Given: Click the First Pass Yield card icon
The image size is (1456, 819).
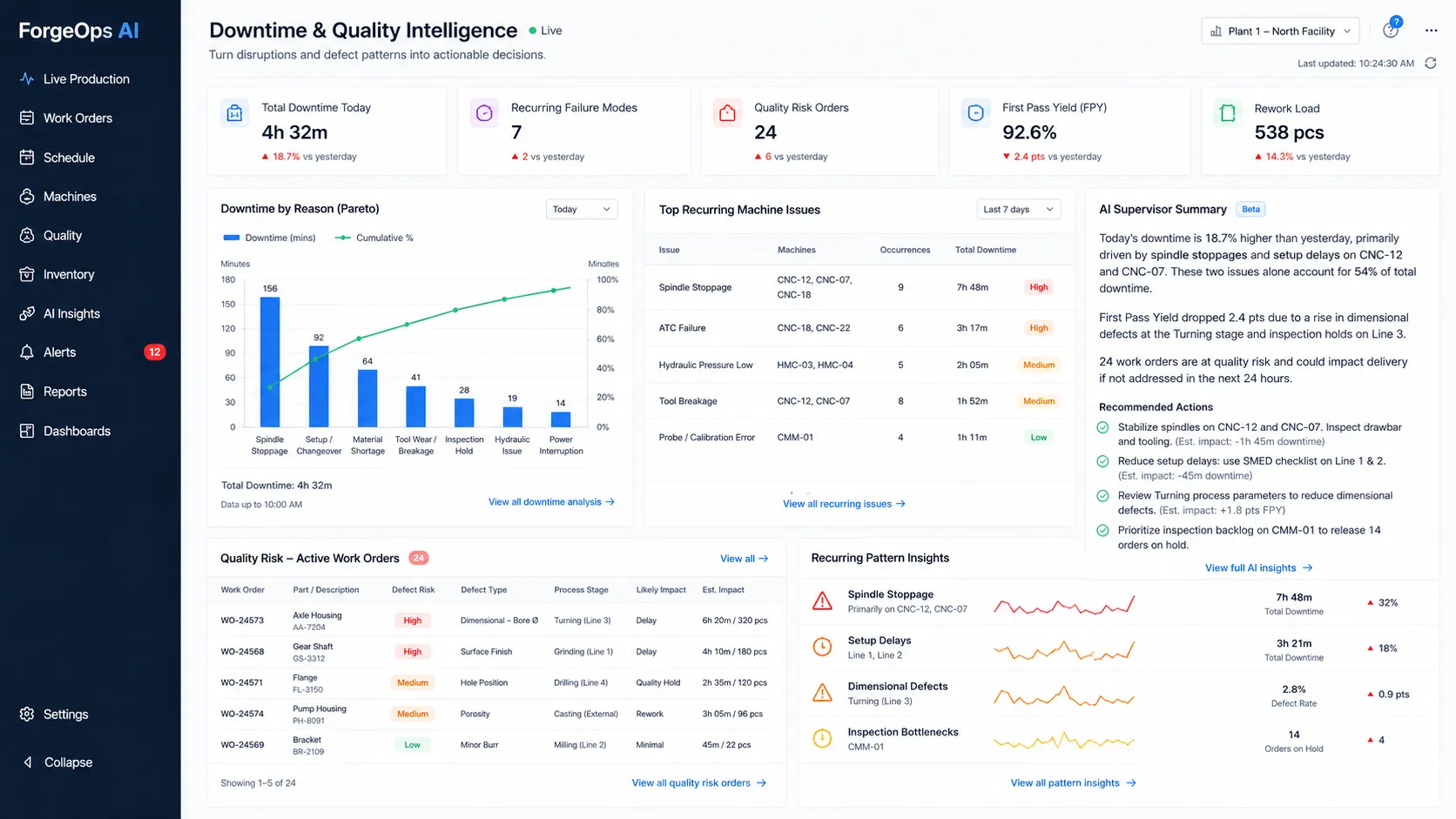Looking at the screenshot, I should pos(976,113).
